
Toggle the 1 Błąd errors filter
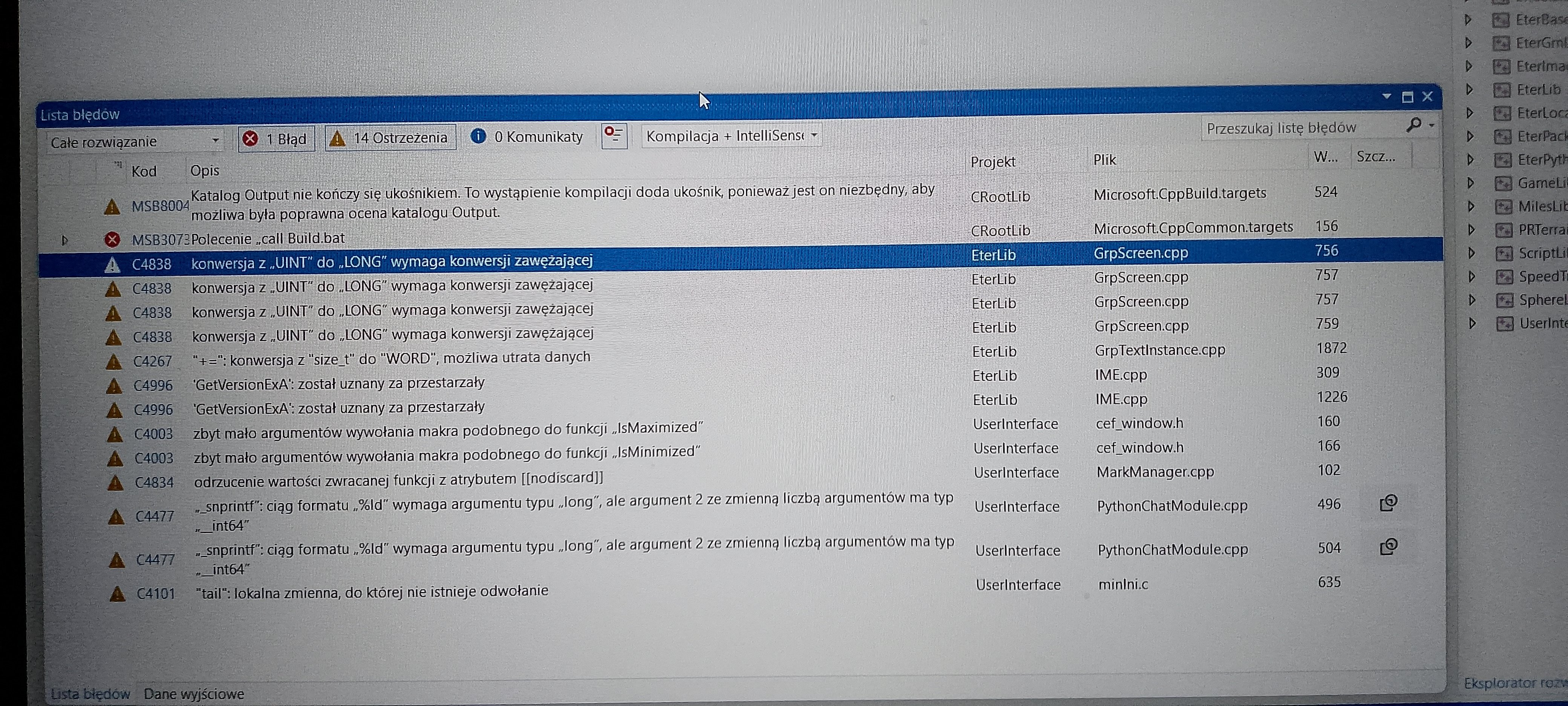[276, 139]
